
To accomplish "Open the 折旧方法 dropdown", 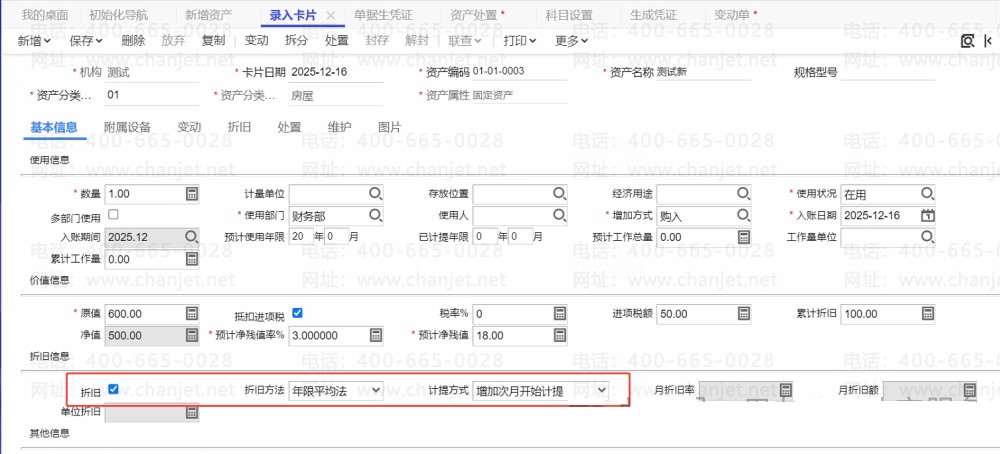I will pyautogui.click(x=336, y=390).
